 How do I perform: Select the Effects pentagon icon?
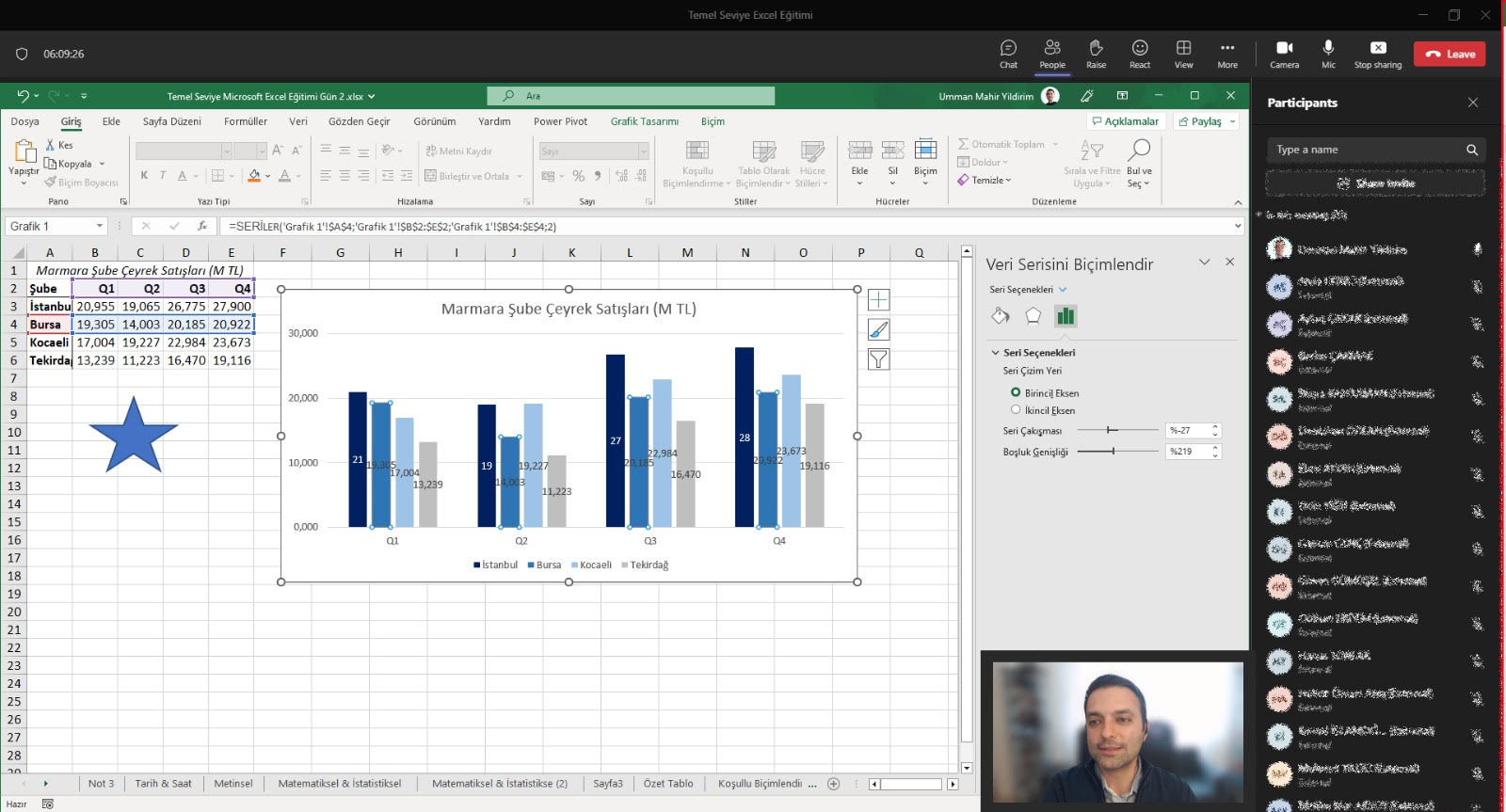(x=1033, y=316)
